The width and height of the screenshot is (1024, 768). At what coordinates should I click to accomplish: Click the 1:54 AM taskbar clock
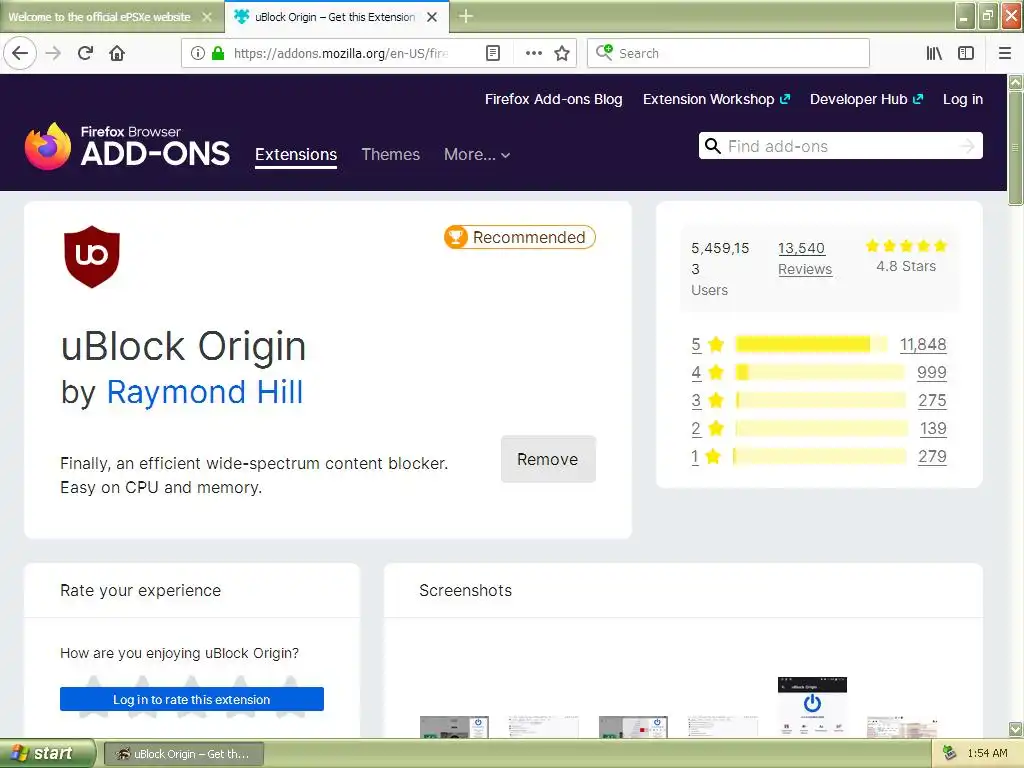pyautogui.click(x=987, y=753)
